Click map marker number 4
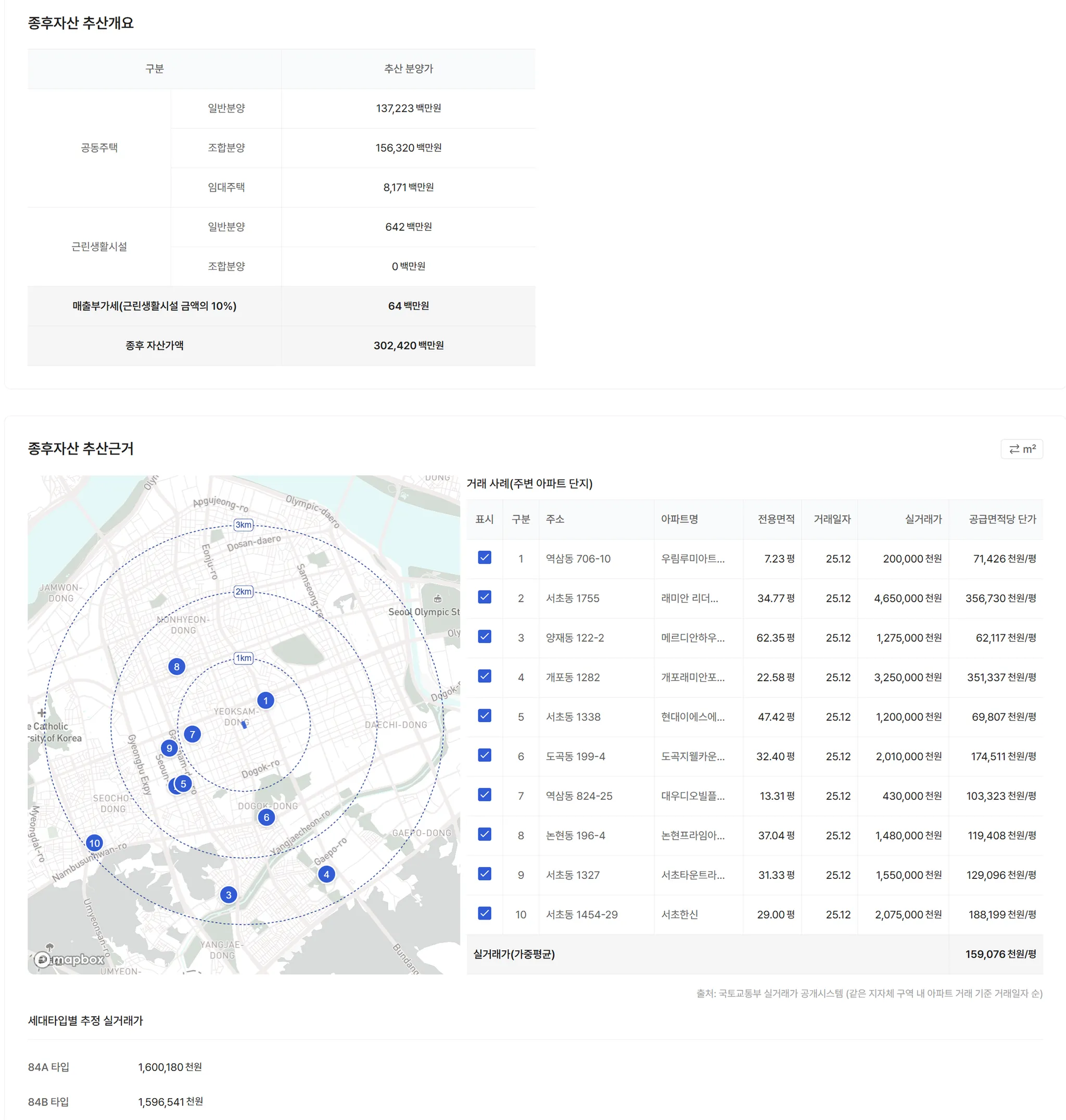Screen dimensions: 1066x1120 click(326, 874)
